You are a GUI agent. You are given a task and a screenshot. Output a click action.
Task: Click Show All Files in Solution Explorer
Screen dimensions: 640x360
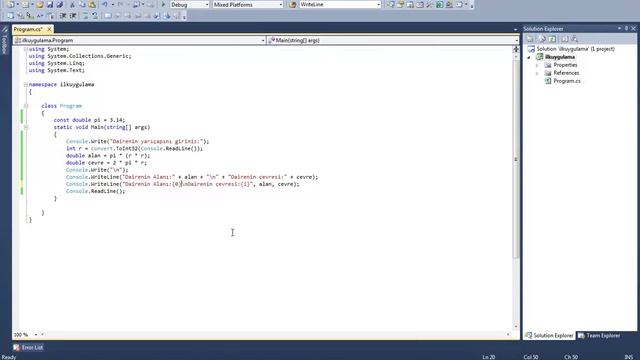click(542, 39)
